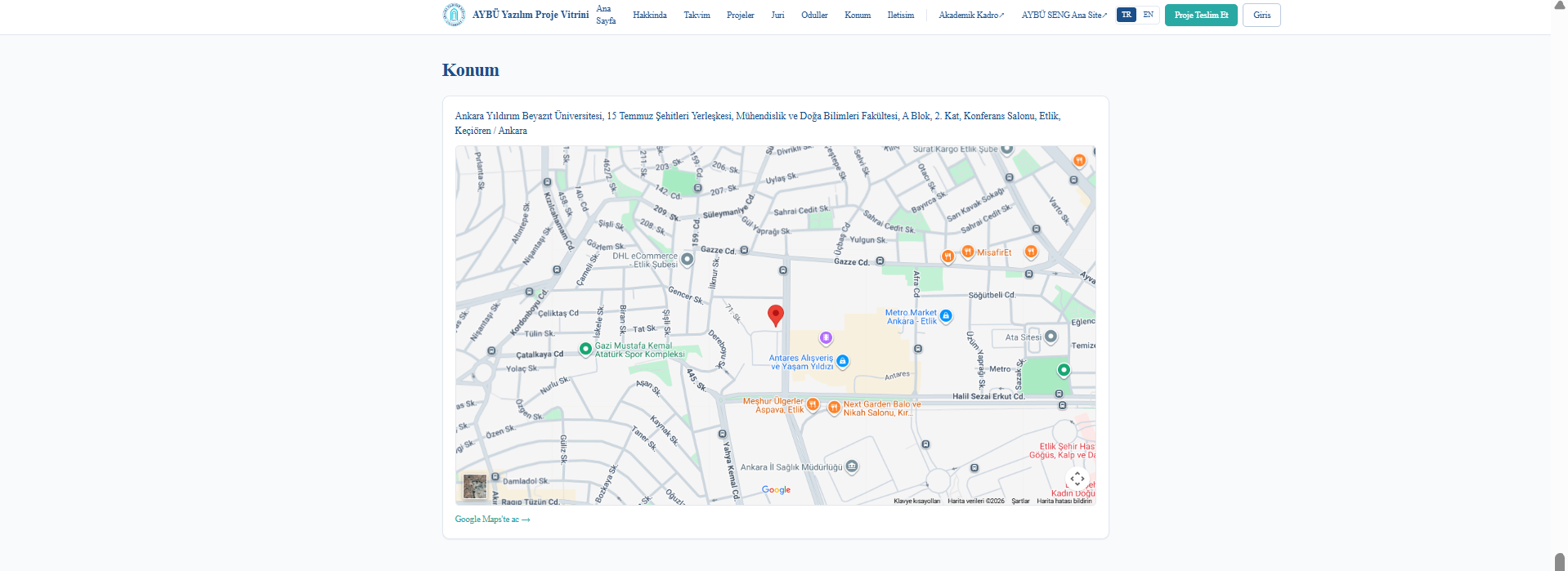Click the MisafirEt restaurant marker

968,252
